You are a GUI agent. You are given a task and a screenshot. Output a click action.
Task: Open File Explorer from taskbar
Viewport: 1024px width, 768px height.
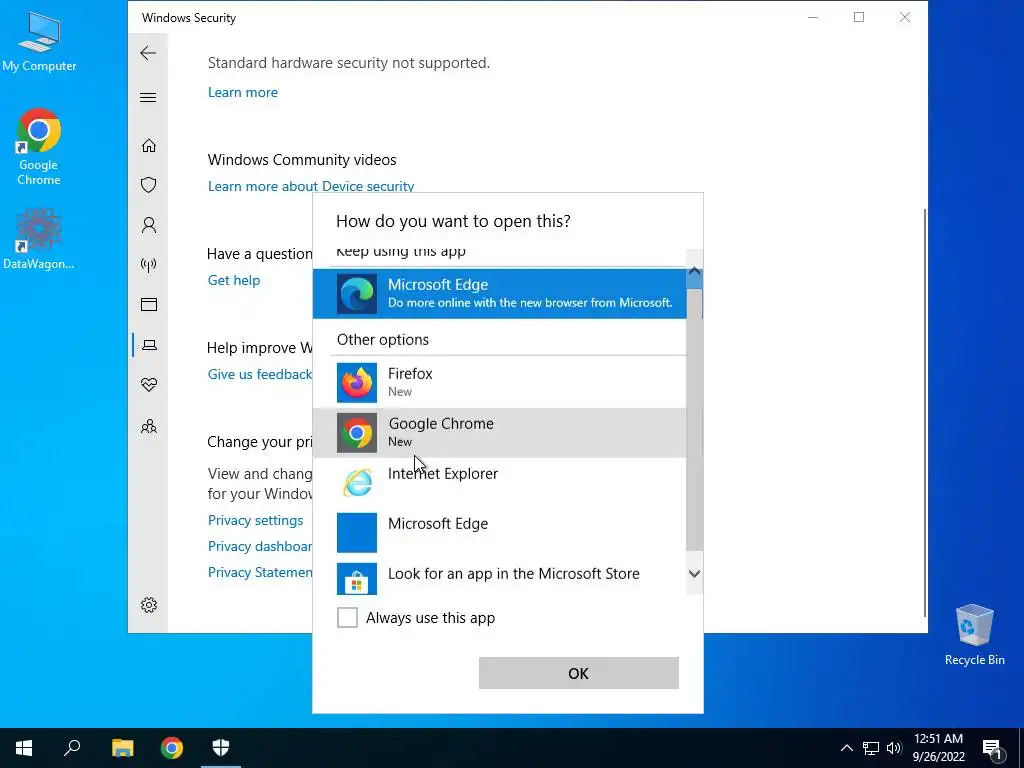[122, 748]
